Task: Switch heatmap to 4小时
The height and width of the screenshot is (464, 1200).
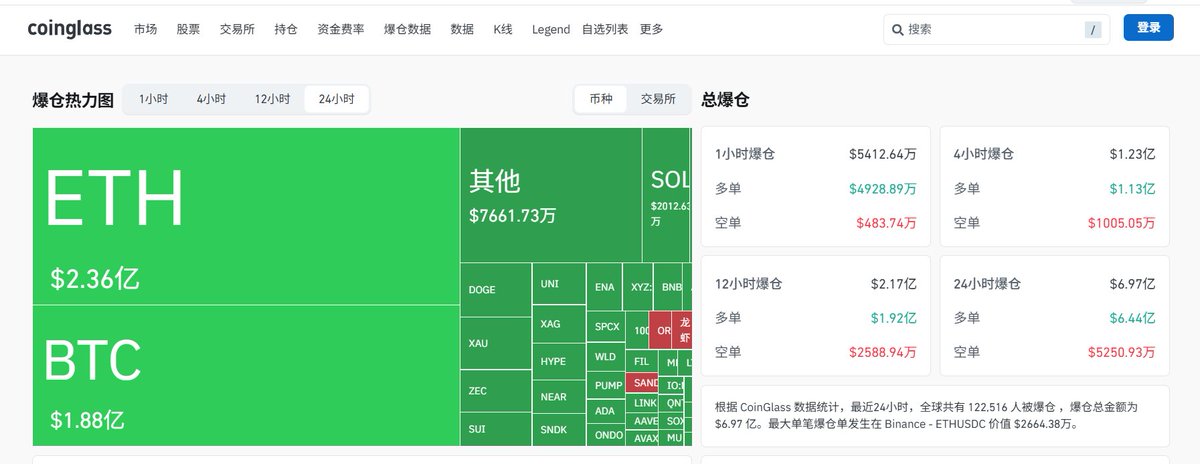Action: 211,99
